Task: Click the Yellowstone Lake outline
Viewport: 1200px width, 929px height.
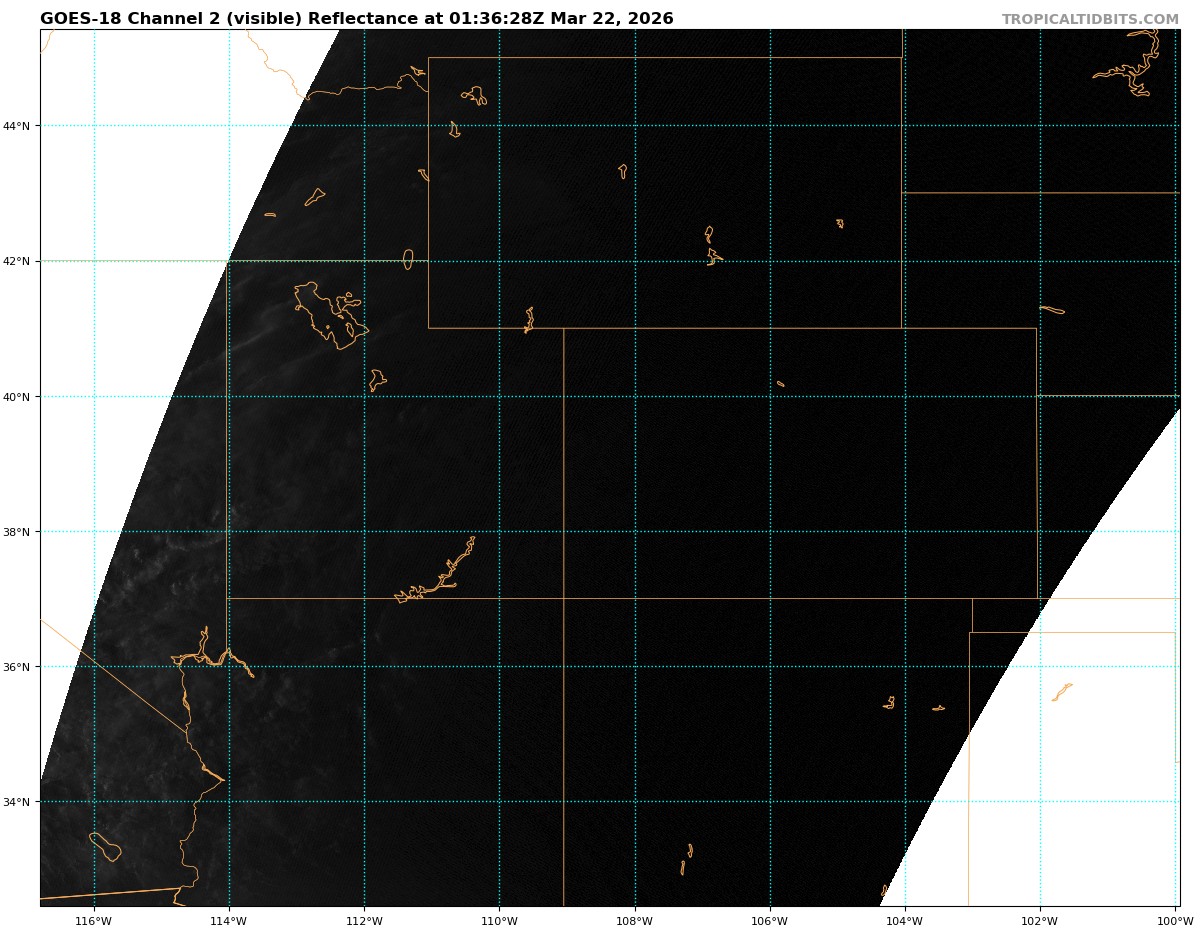Action: pyautogui.click(x=476, y=95)
